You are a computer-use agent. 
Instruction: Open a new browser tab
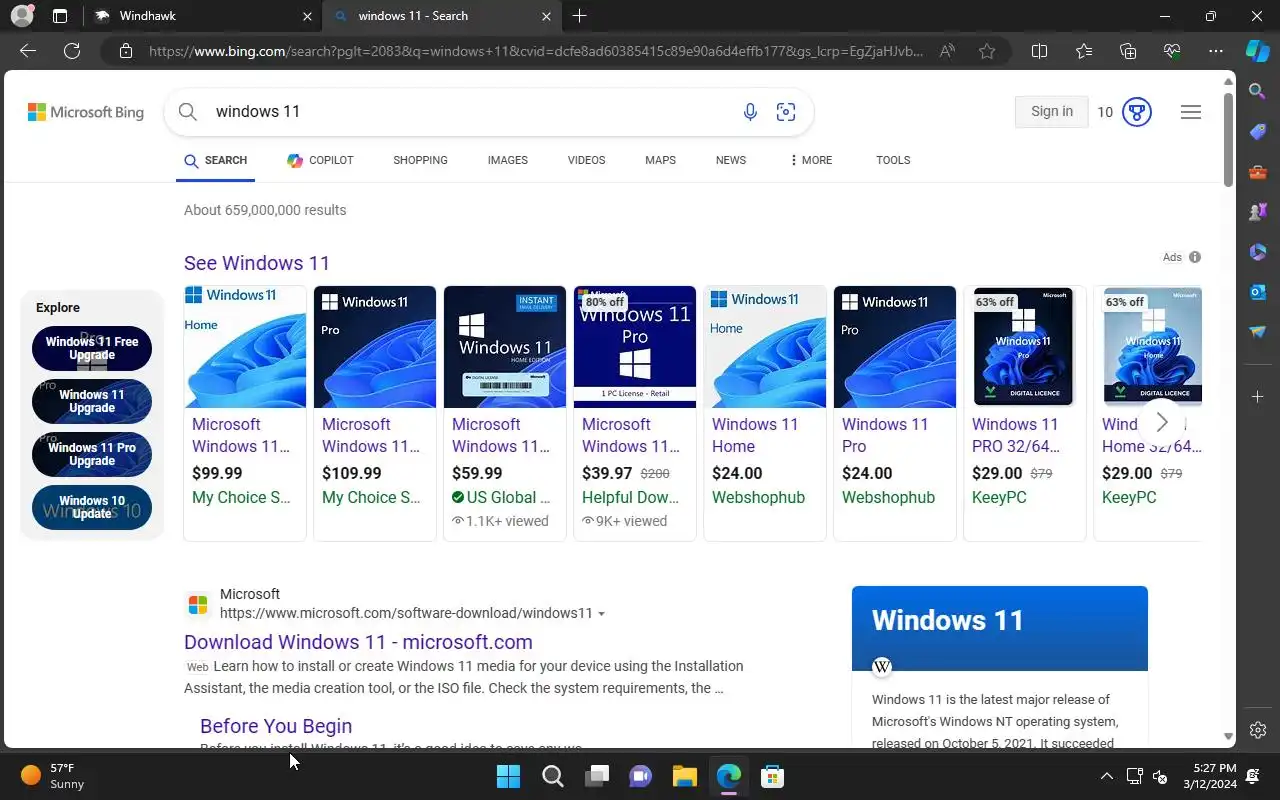(x=579, y=16)
